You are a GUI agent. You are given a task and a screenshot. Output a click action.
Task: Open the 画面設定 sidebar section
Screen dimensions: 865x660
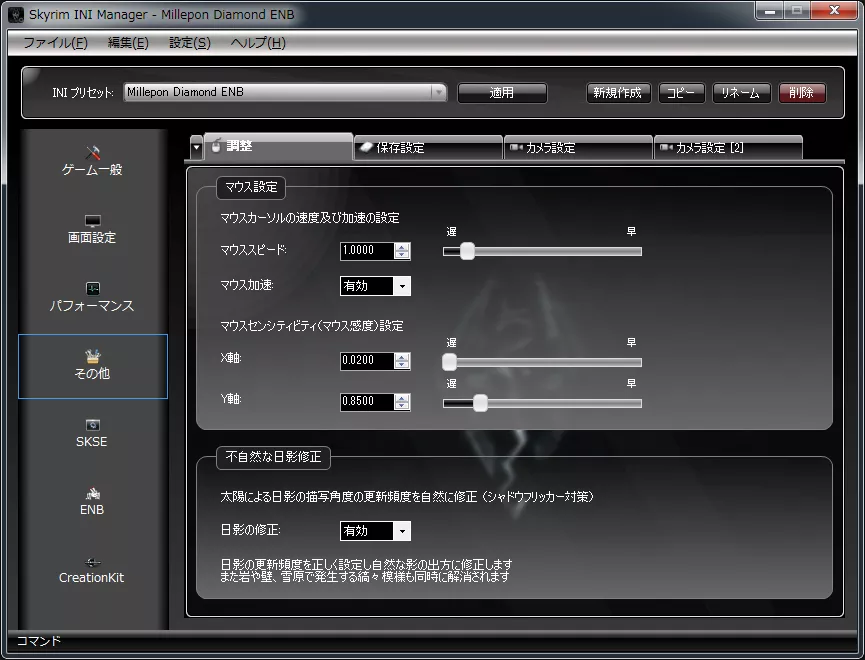pos(92,230)
